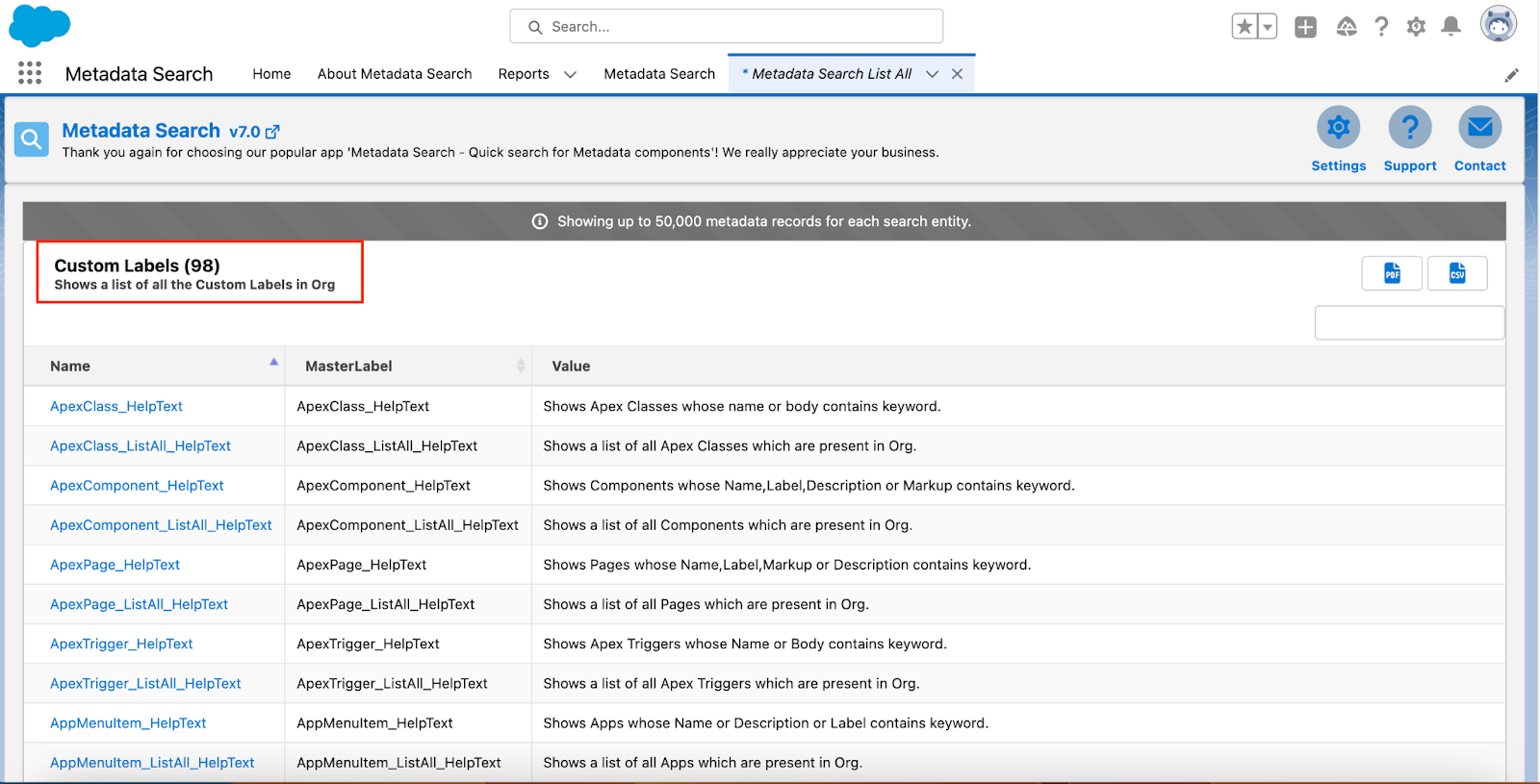Open the Help question mark icon
The width and height of the screenshot is (1540, 784).
1381,27
